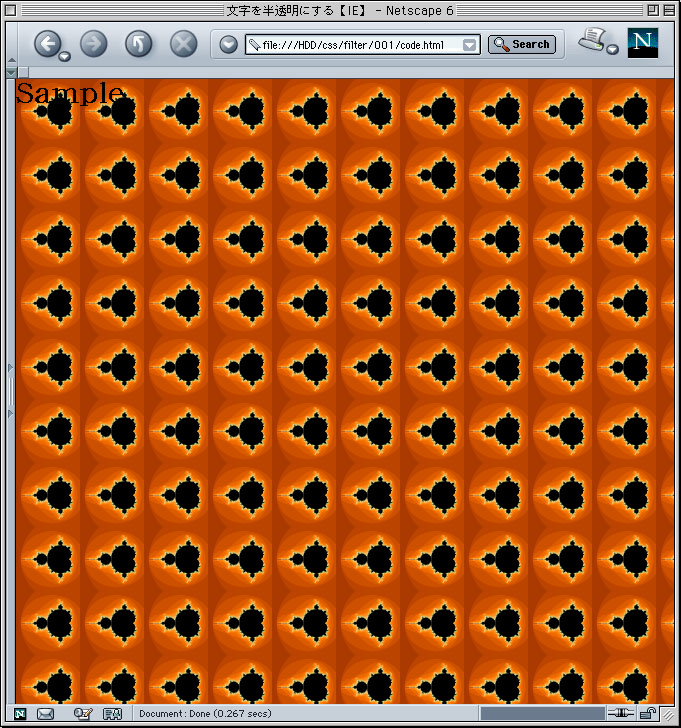Click the status text Document: Done (0.267 secs)
Image resolution: width=681 pixels, height=728 pixels.
click(x=205, y=714)
